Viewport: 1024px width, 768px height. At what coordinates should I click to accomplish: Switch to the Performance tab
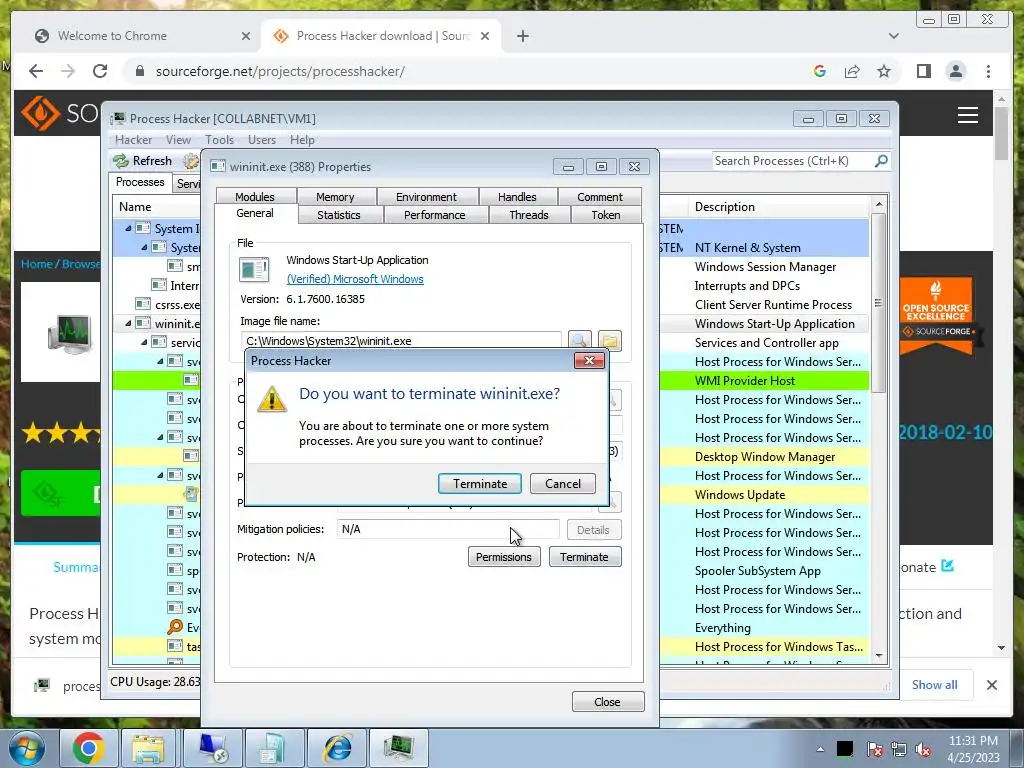pos(434,215)
